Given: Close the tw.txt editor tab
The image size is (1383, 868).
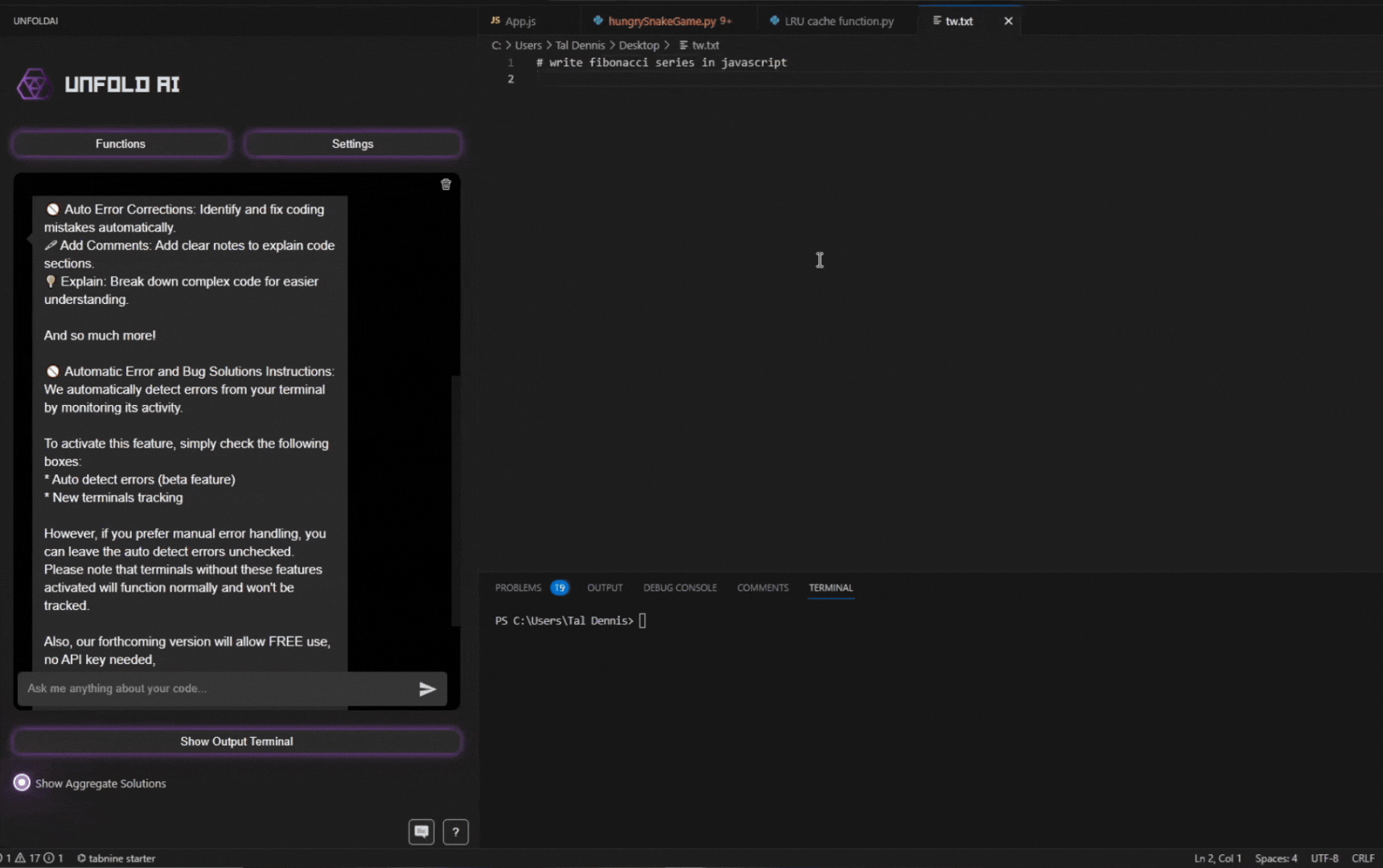Looking at the screenshot, I should [1007, 21].
